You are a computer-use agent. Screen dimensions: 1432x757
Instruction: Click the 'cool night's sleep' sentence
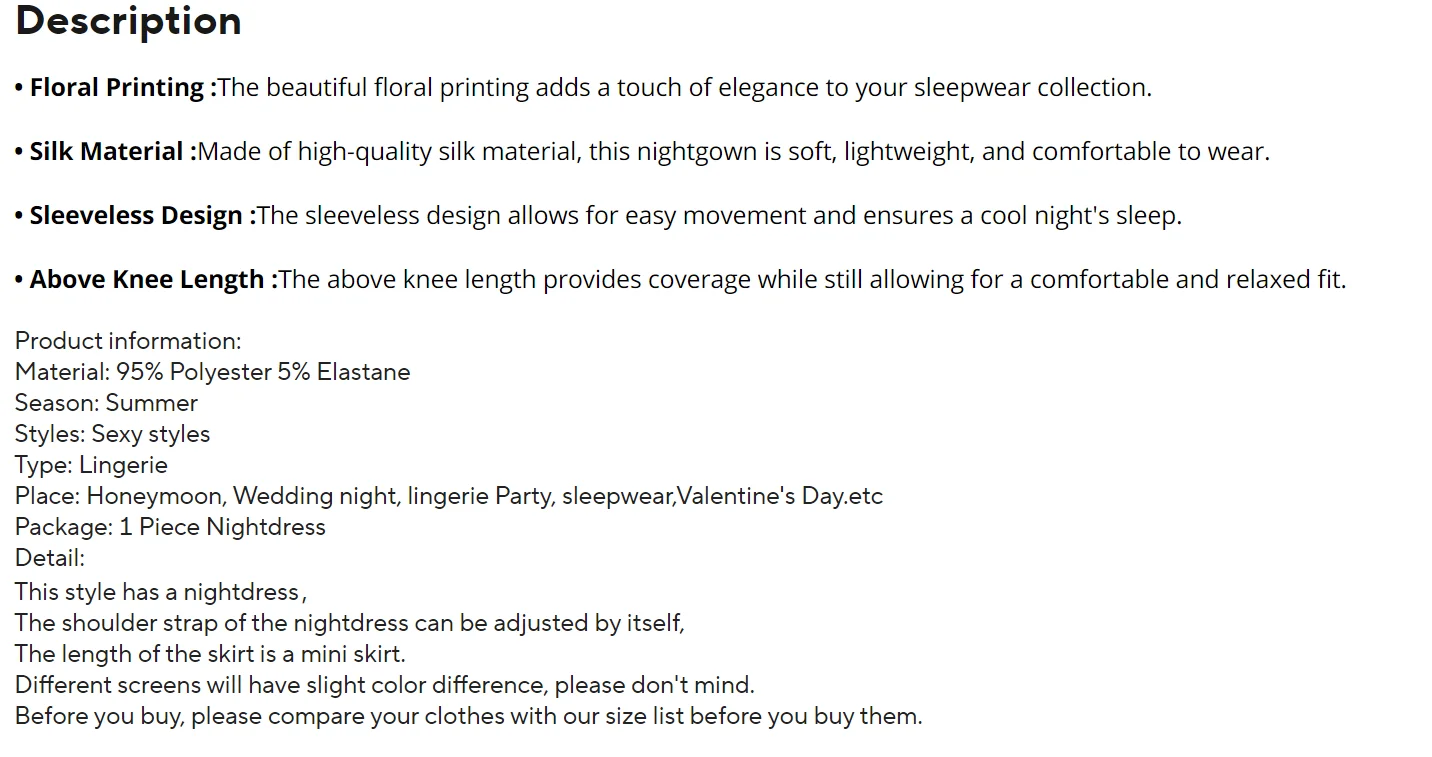[719, 216]
